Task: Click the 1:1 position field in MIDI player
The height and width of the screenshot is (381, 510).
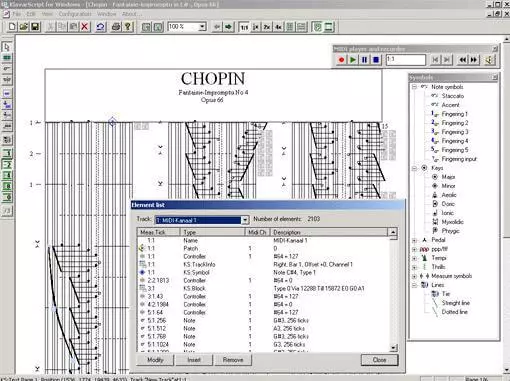Action: click(406, 60)
